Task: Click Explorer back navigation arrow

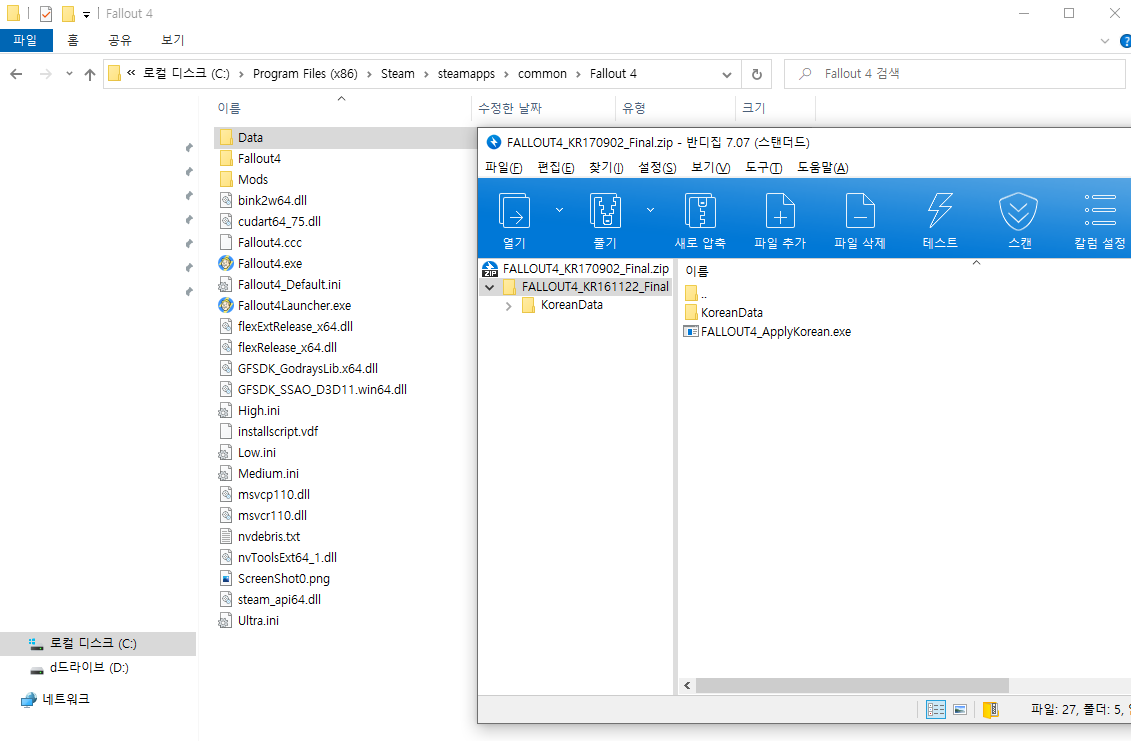Action: pos(16,74)
